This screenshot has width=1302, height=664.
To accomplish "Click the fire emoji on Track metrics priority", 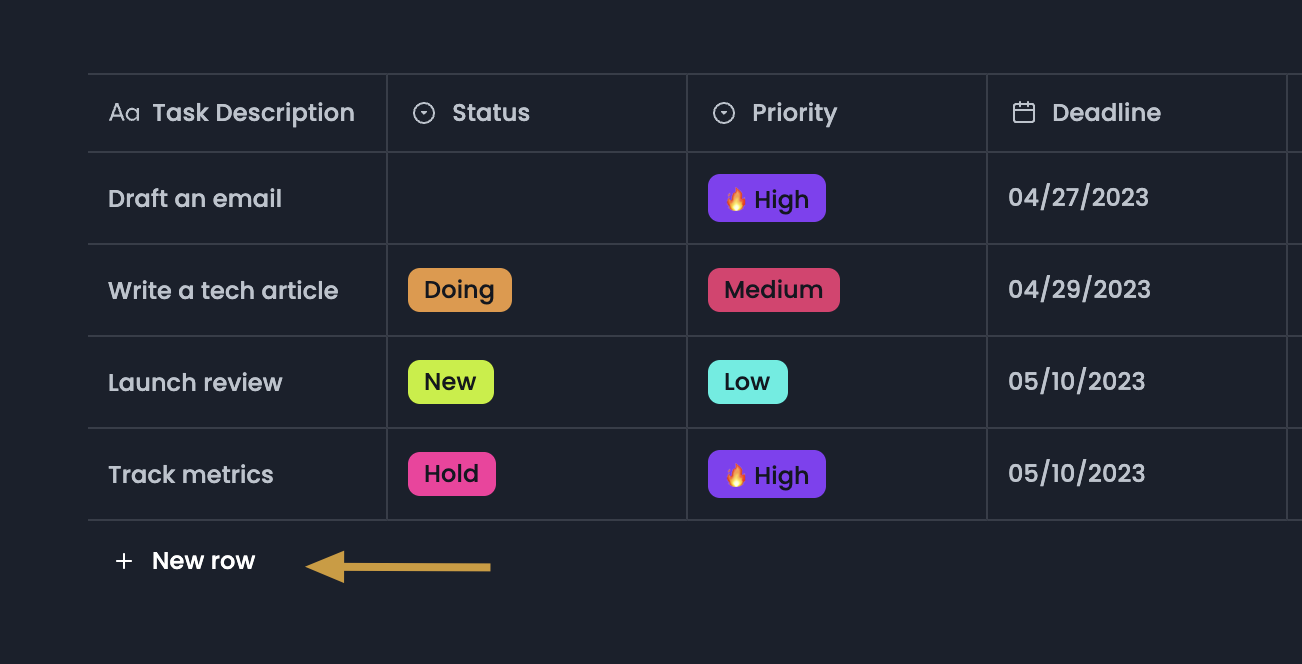I will 736,475.
